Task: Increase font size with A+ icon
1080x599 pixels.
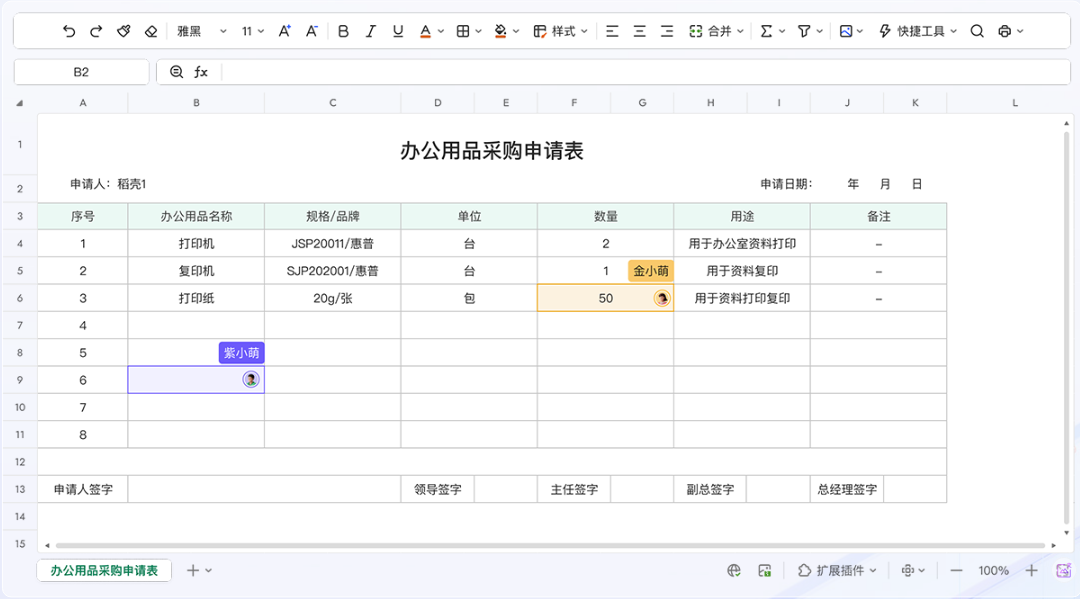Action: pos(285,31)
